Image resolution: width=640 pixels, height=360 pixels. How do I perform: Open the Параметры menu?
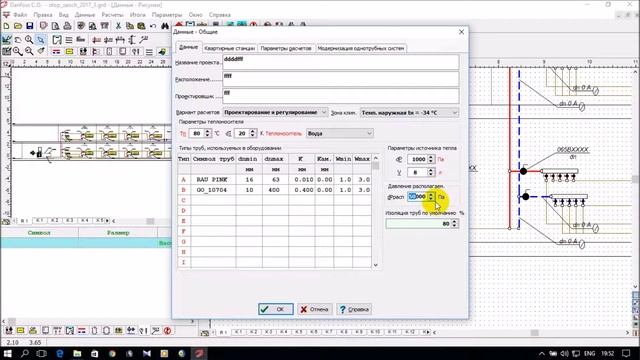pos(167,15)
